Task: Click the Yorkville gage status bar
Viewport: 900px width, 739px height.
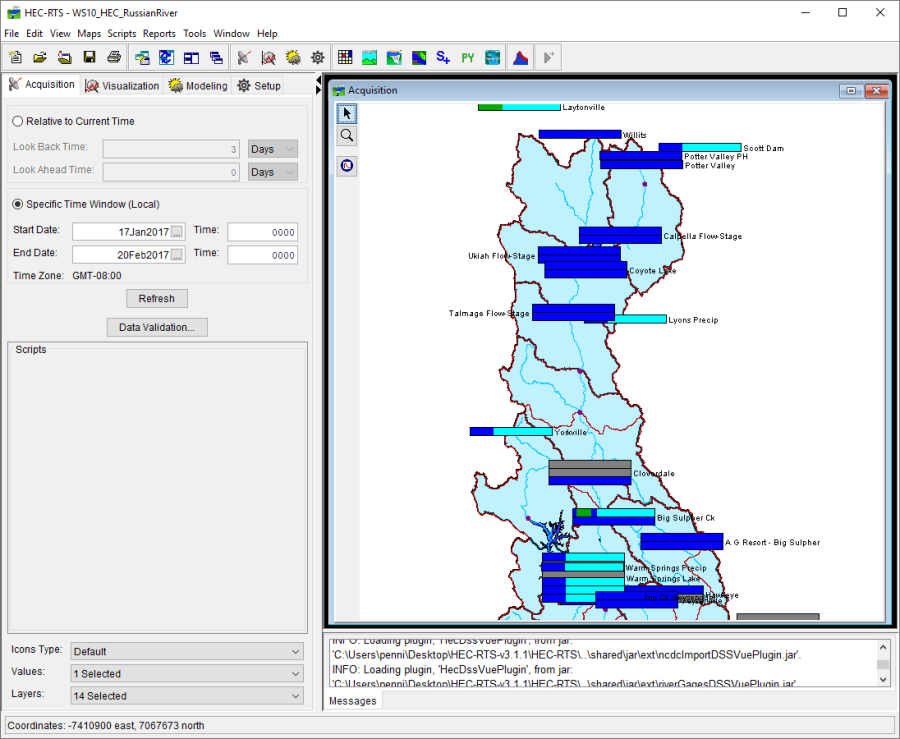Action: click(x=511, y=431)
